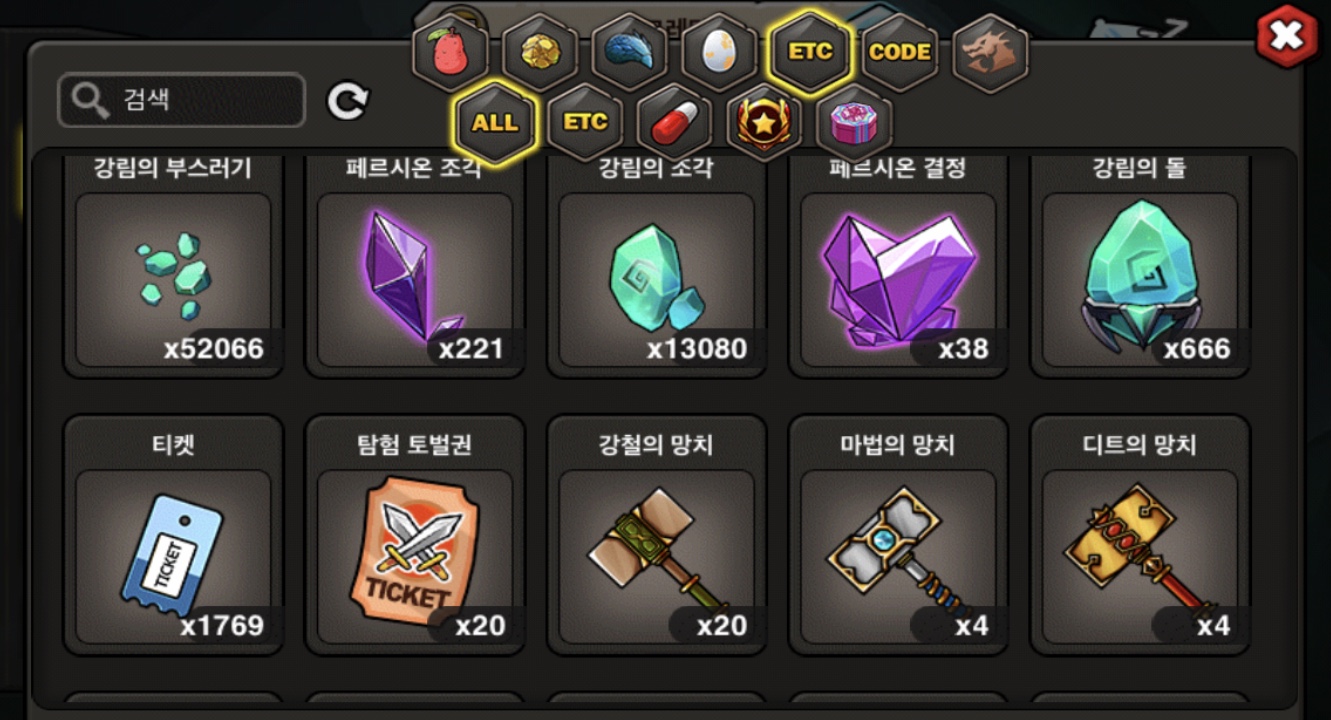
Task: Select the dragon head category icon
Action: click(x=990, y=53)
